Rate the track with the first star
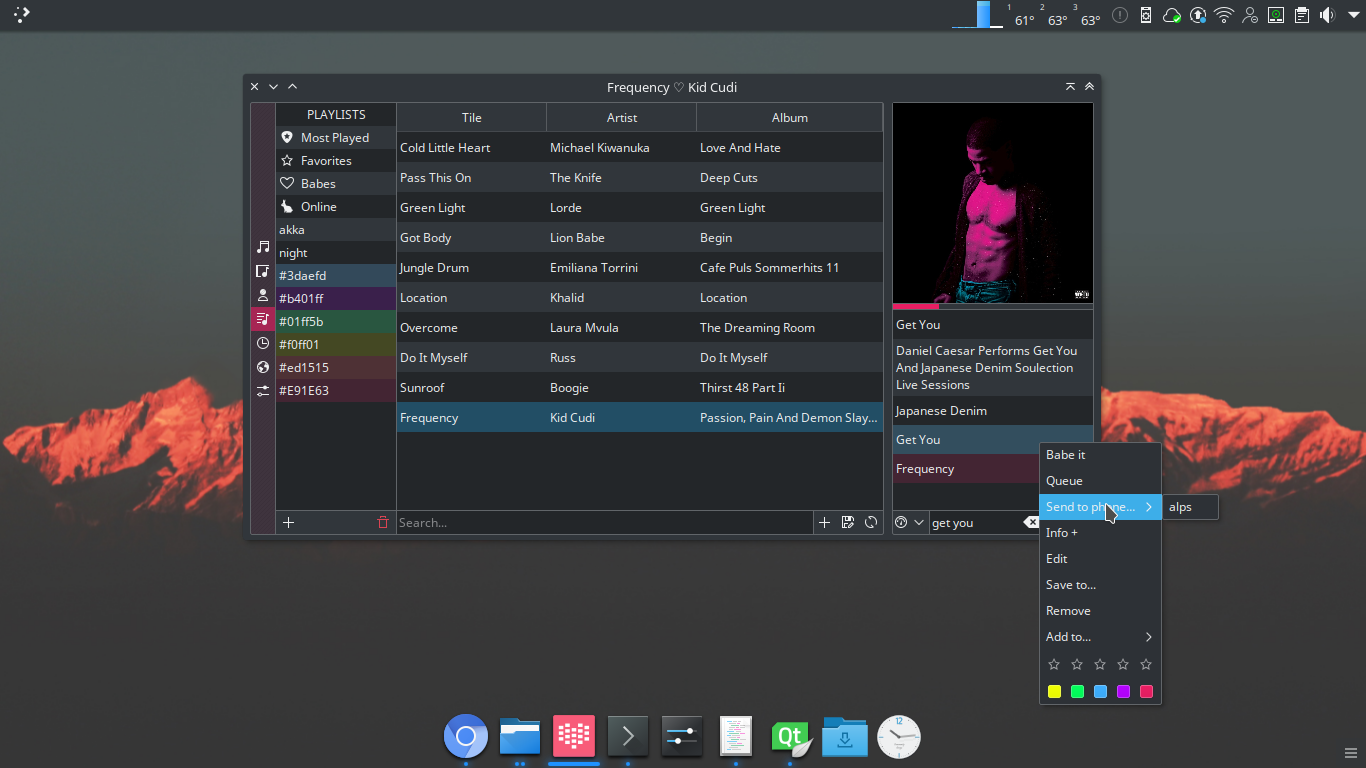Viewport: 1366px width, 768px height. point(1054,664)
